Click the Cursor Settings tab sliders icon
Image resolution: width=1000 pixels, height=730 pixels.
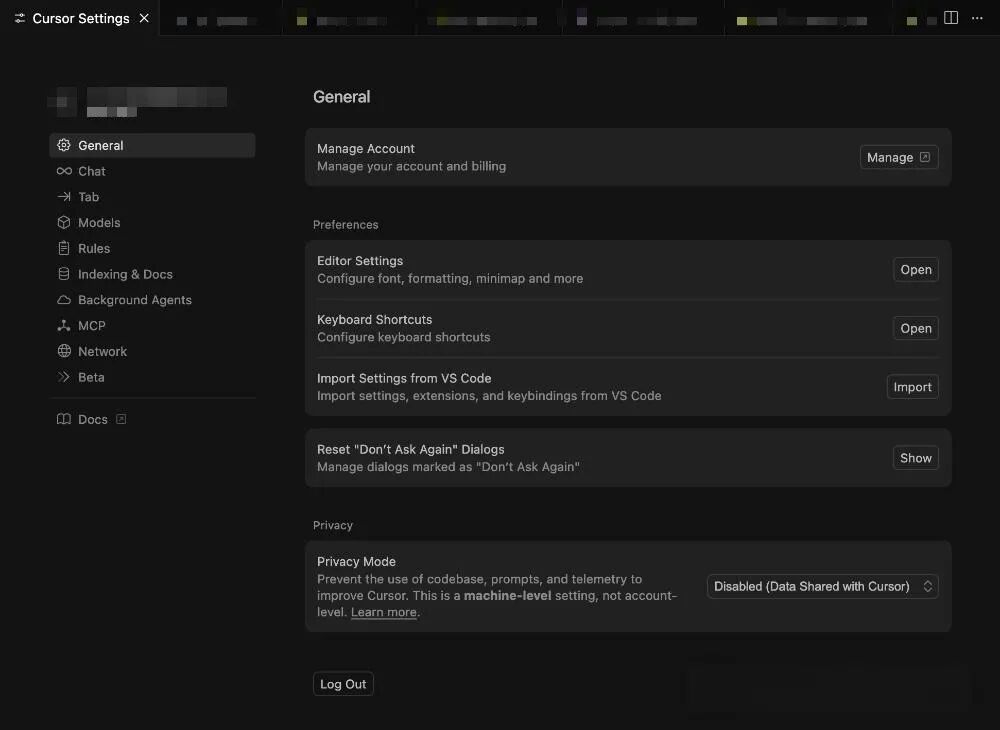click(20, 18)
